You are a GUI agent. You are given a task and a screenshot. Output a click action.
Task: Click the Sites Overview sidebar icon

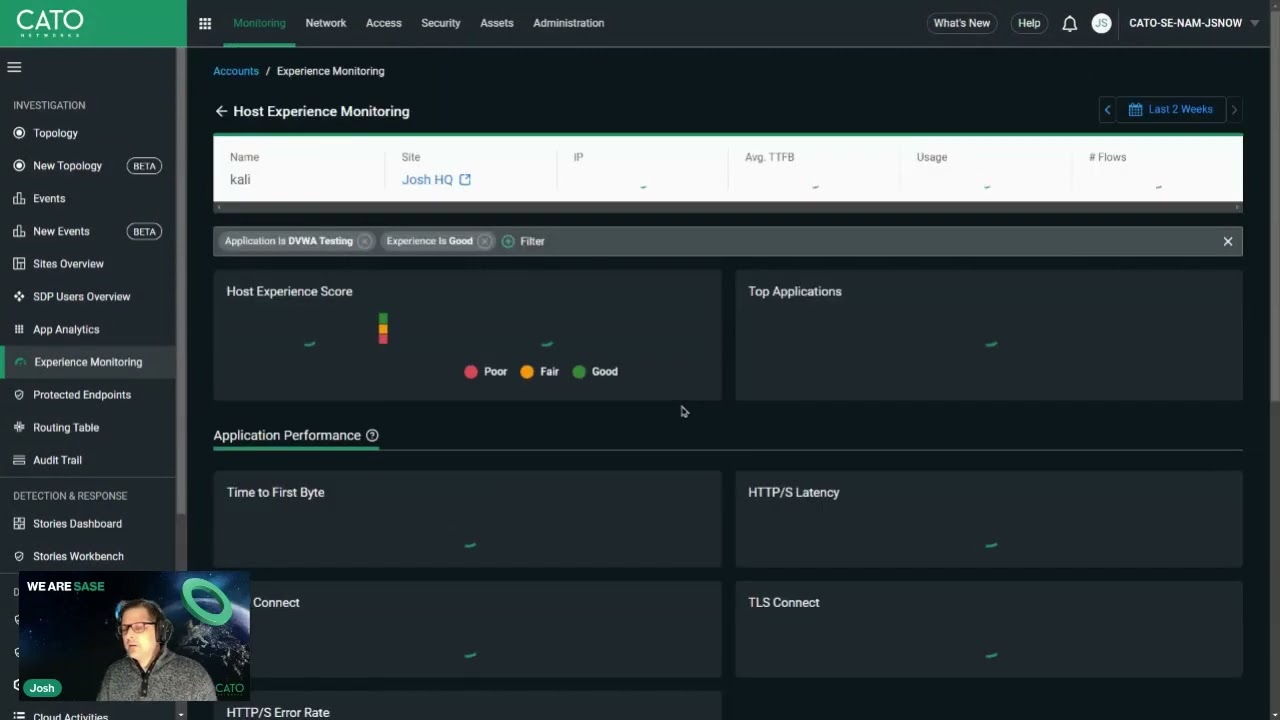[x=19, y=264]
